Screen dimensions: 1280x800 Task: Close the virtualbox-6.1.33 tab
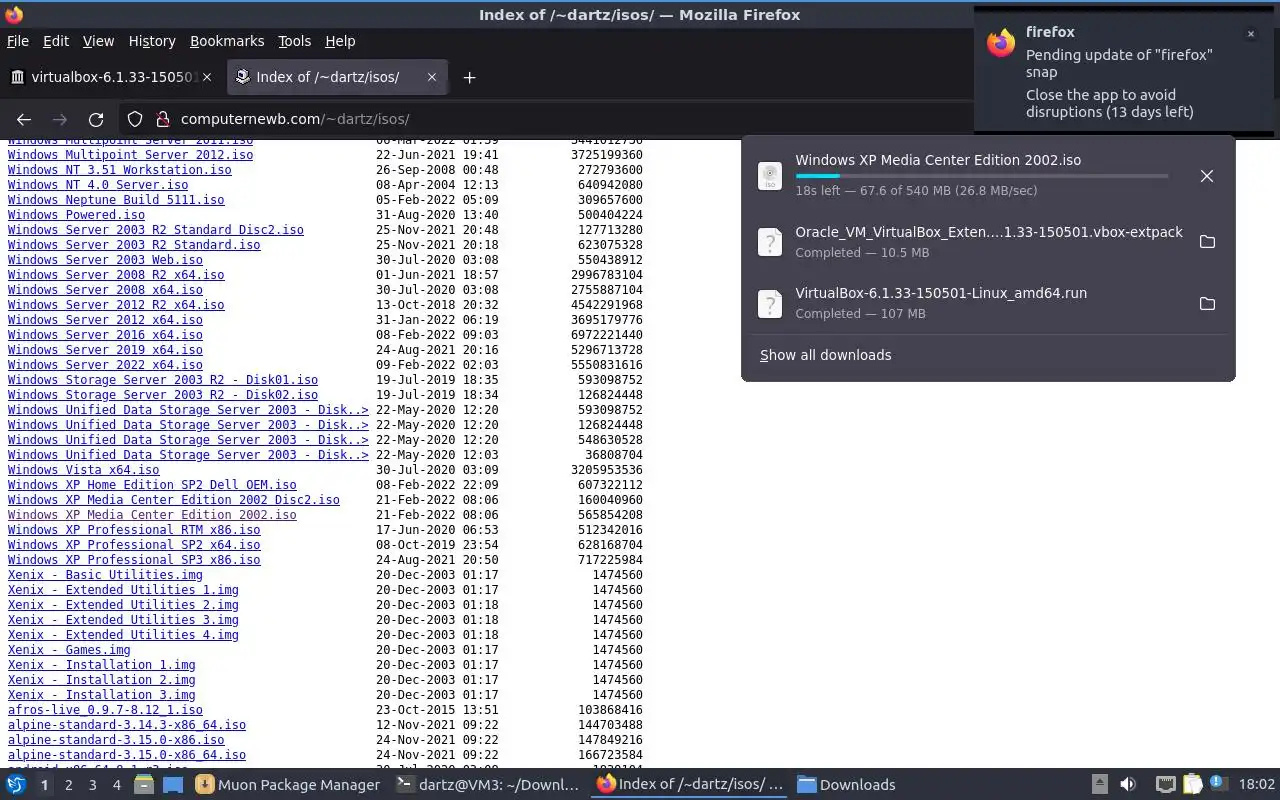click(x=207, y=77)
